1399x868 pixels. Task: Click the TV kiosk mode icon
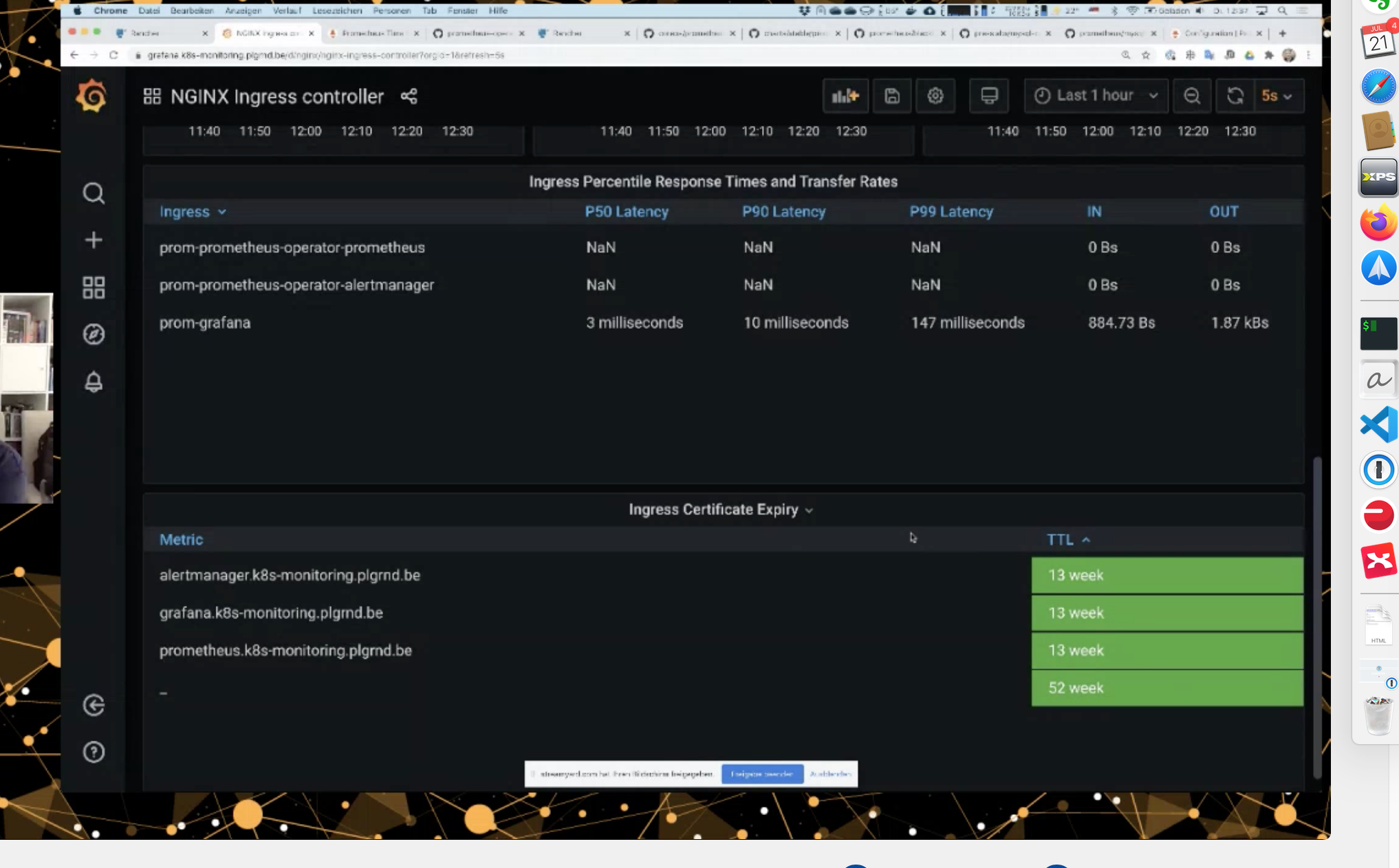tap(989, 95)
